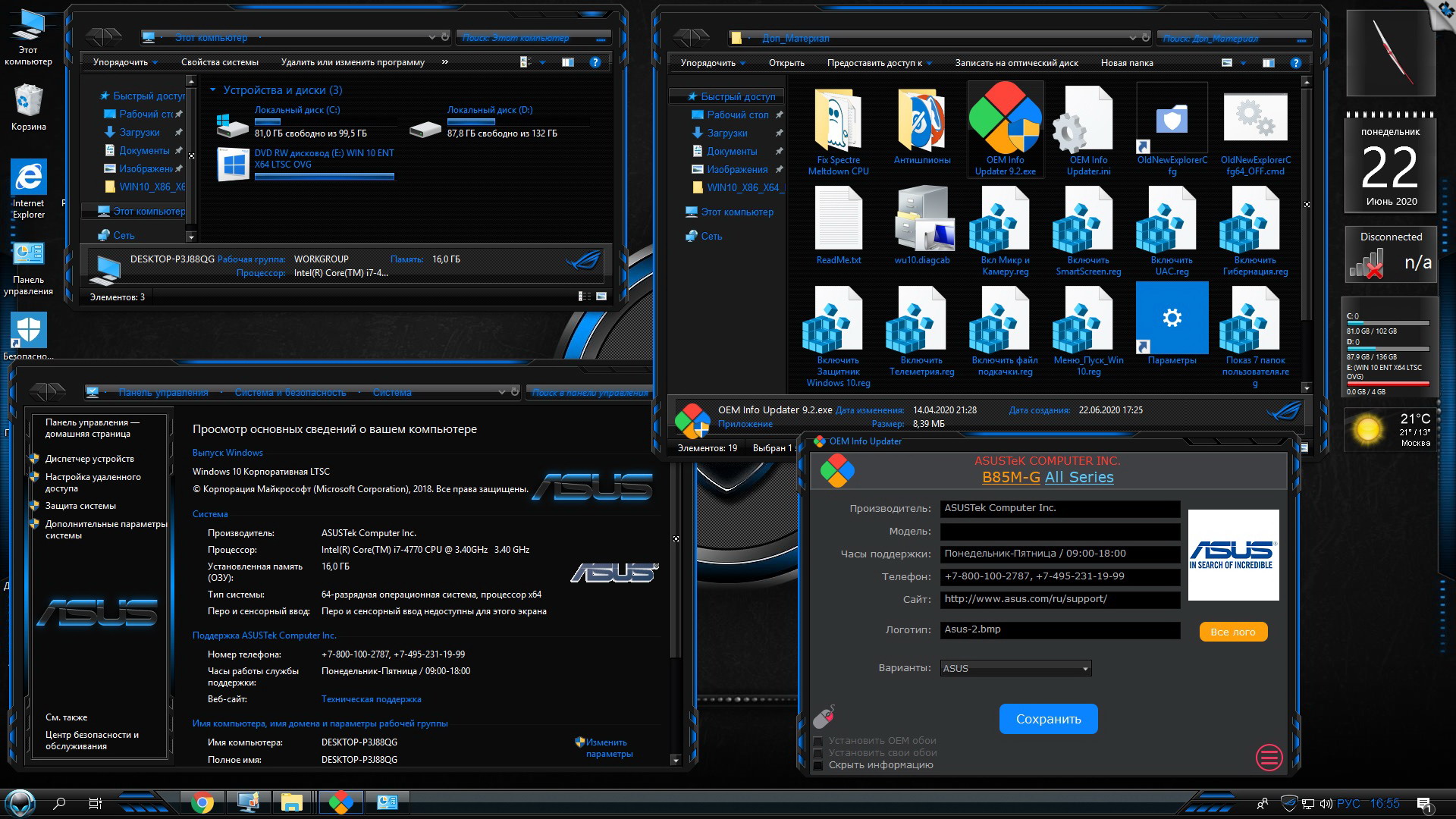Open Chrome from the taskbar
The image size is (1456, 819).
[202, 802]
